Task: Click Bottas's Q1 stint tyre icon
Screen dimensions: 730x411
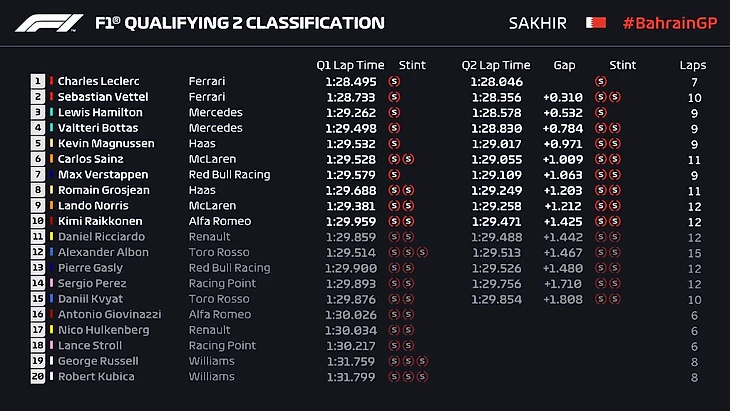Action: pyautogui.click(x=394, y=128)
